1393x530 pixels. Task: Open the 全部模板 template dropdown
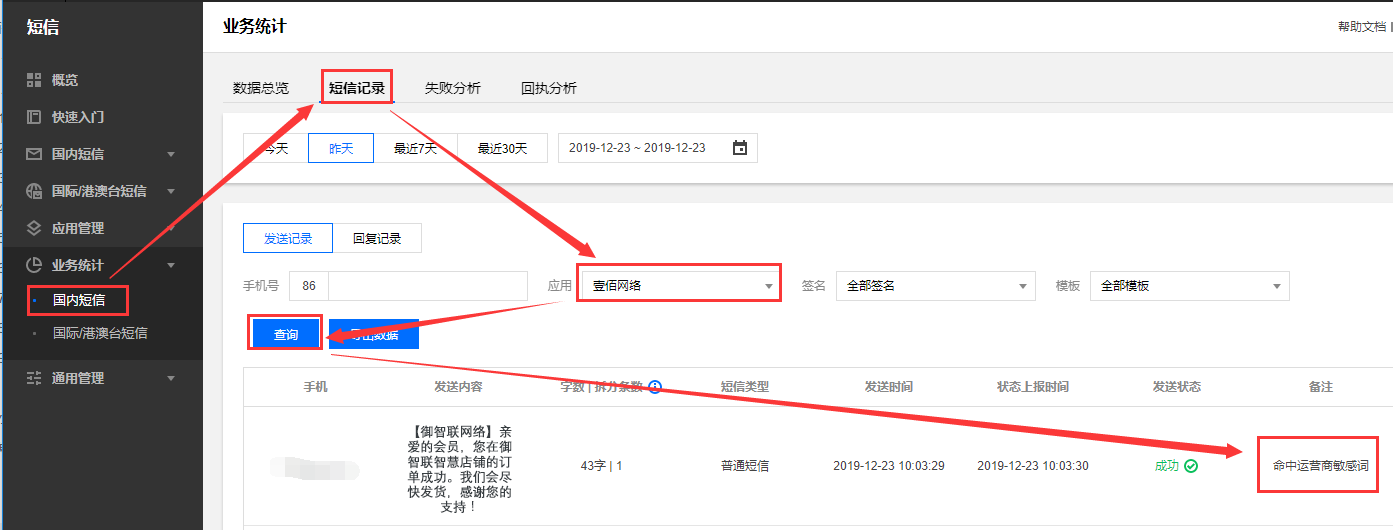pyautogui.click(x=1189, y=286)
